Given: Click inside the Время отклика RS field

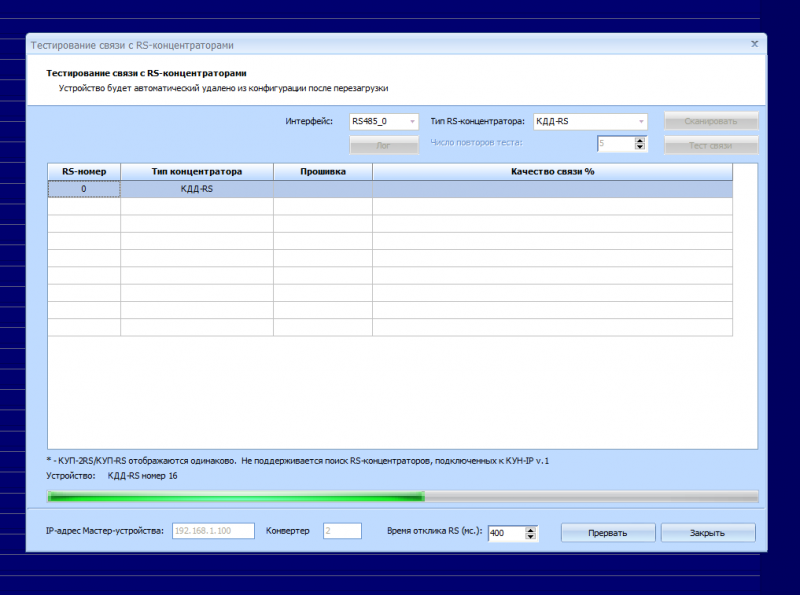Looking at the screenshot, I should [507, 533].
